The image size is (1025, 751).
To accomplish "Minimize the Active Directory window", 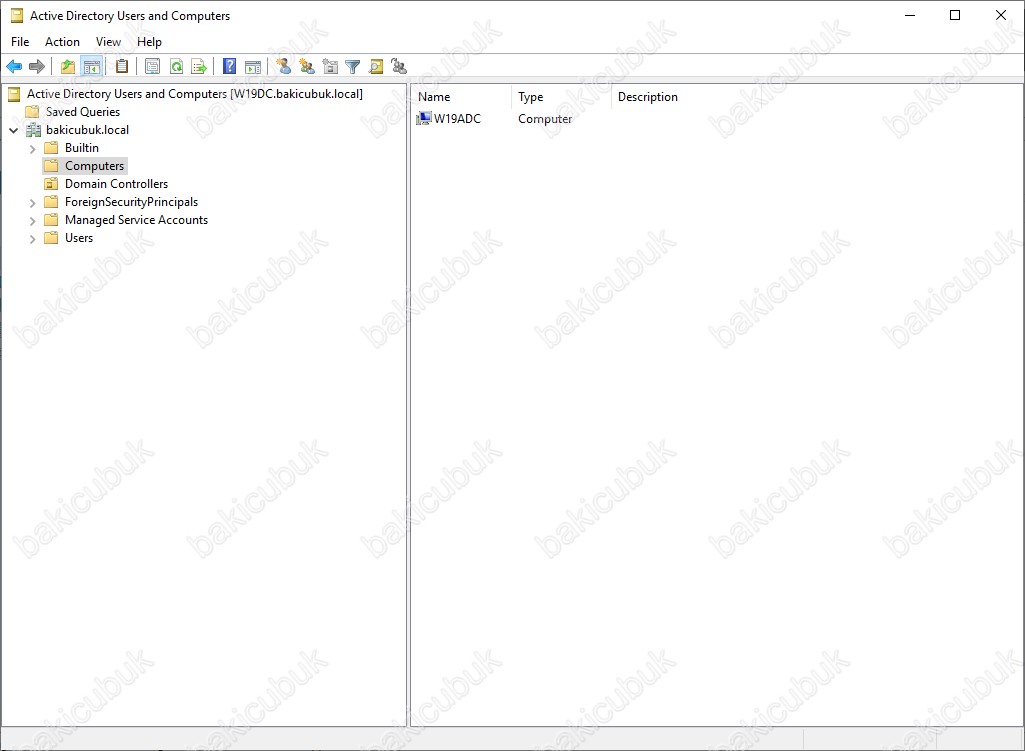I will [909, 15].
